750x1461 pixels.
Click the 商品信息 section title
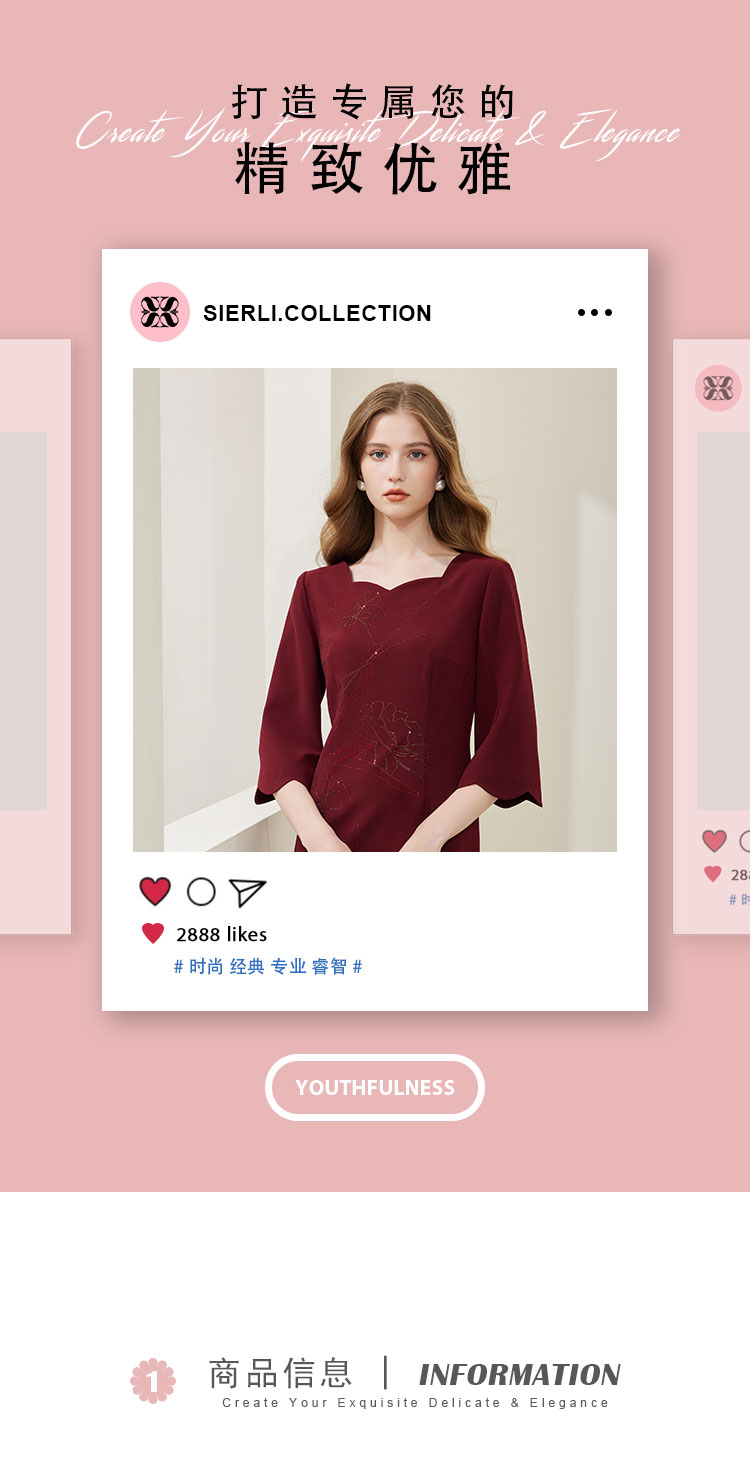click(x=281, y=1373)
